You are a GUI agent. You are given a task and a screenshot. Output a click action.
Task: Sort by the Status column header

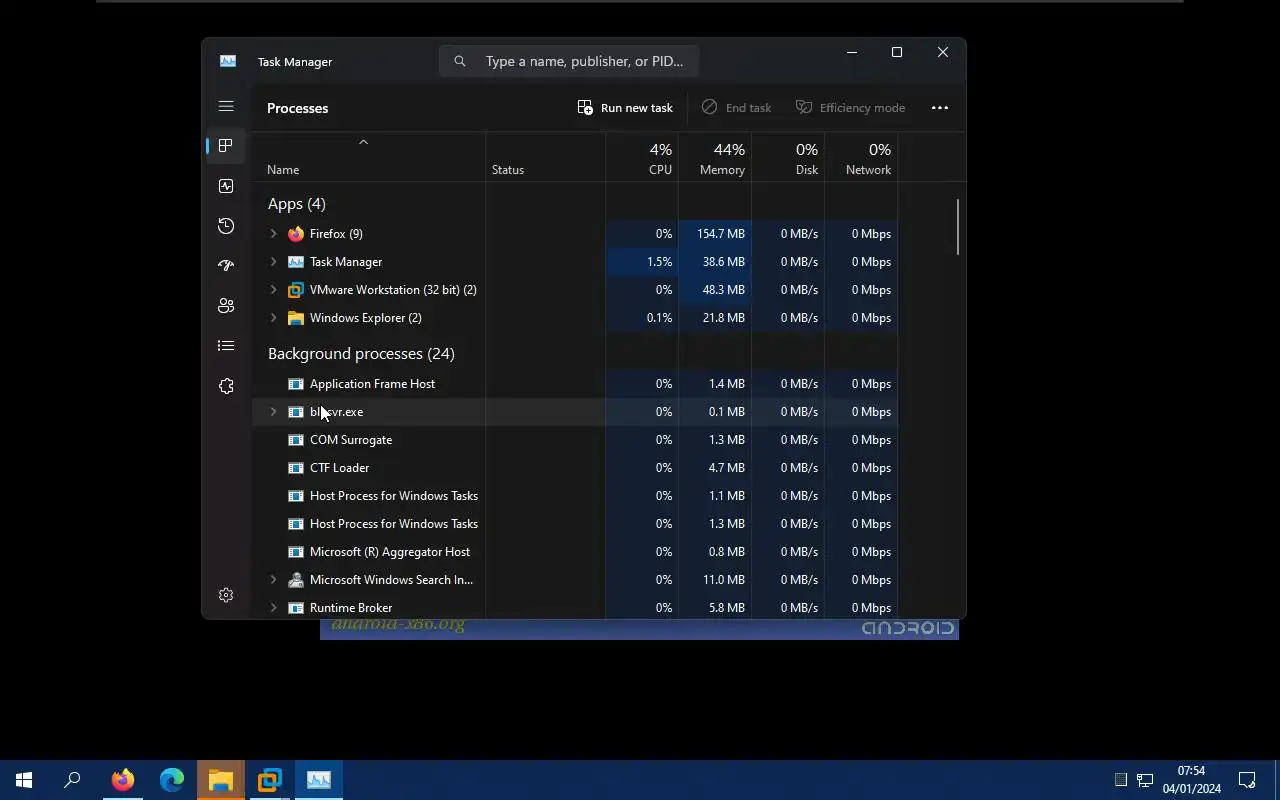point(545,157)
